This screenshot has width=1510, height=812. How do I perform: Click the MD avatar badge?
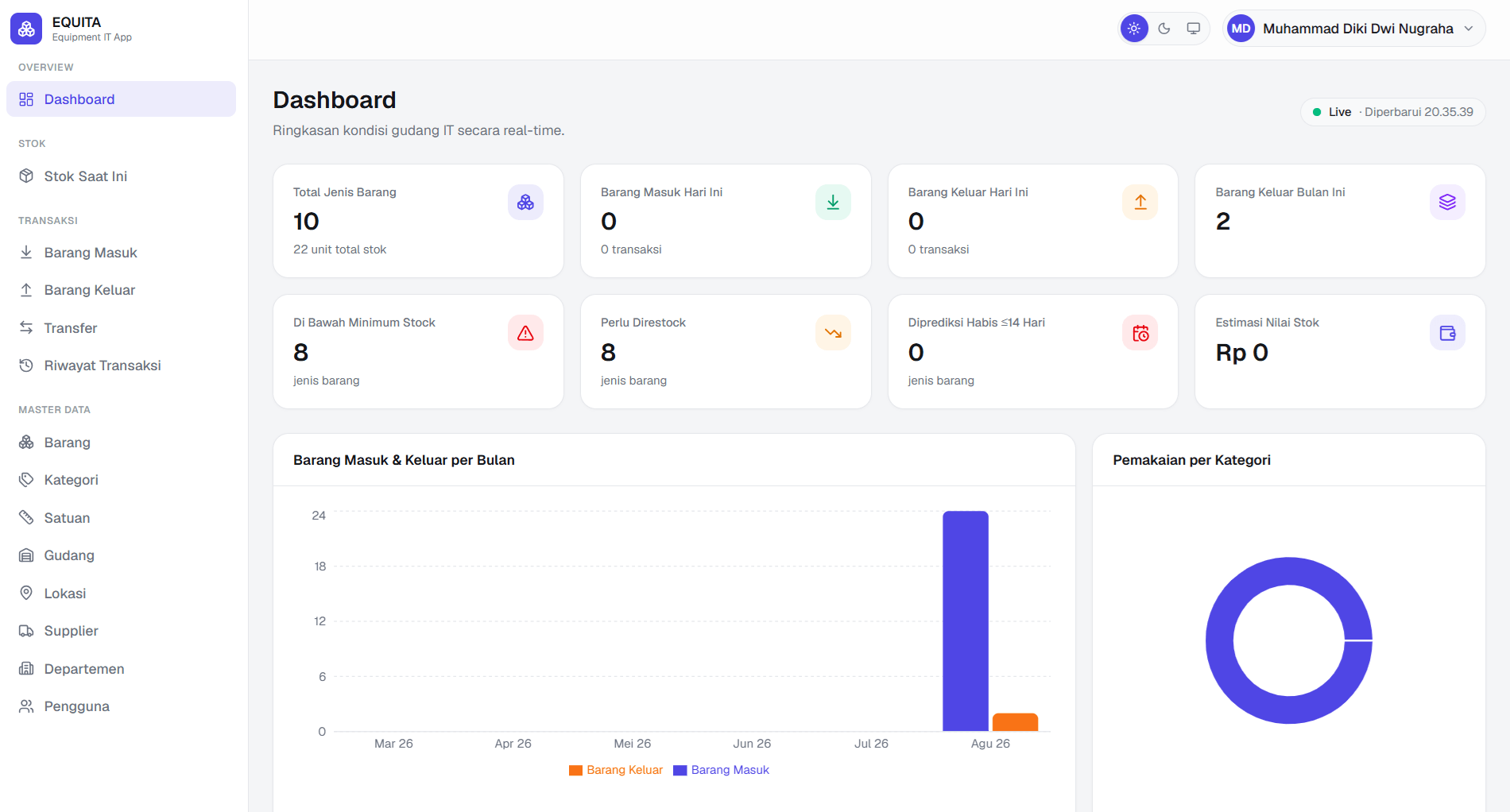[x=1241, y=29]
